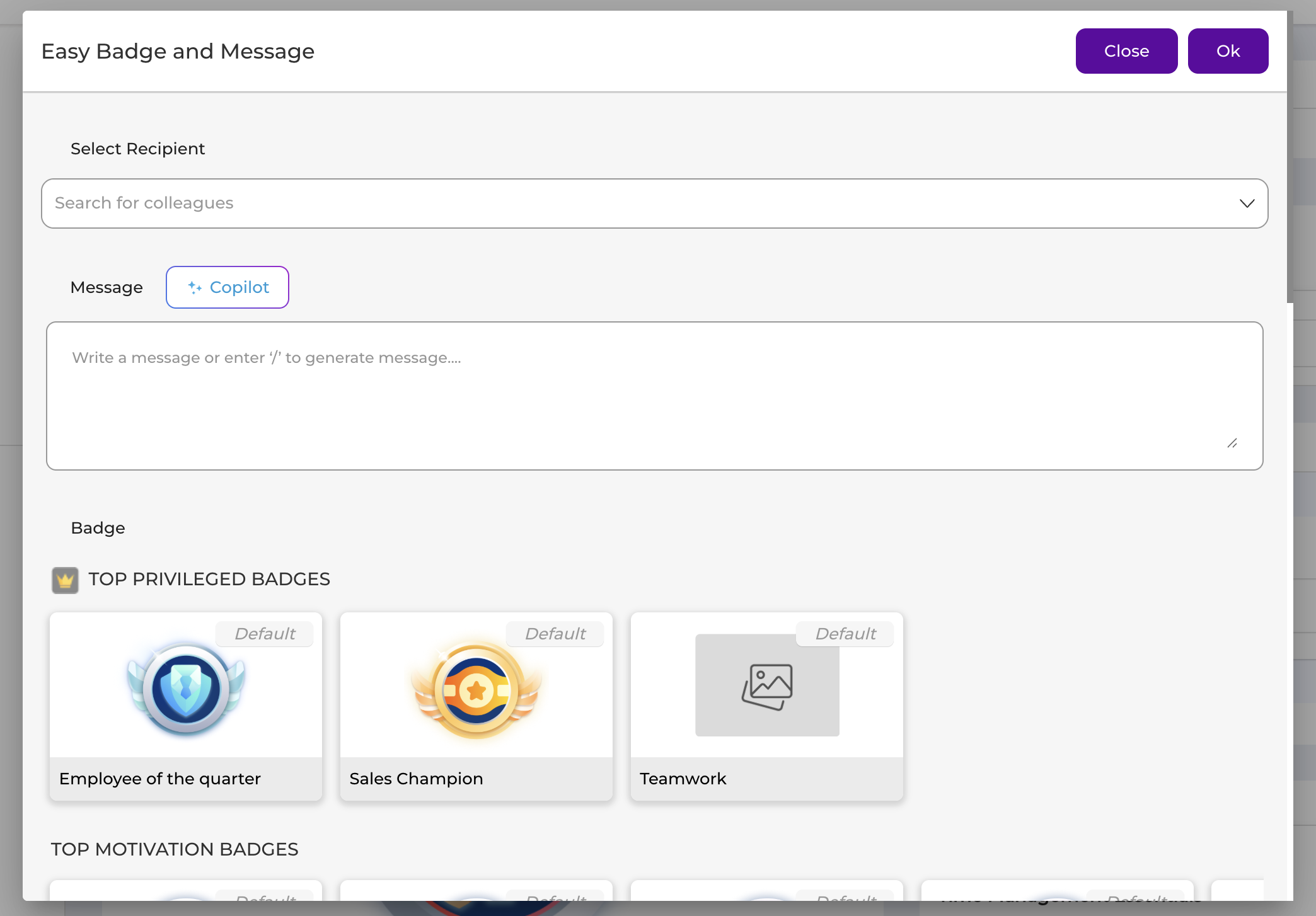This screenshot has height=916, width=1316.
Task: Click the Default tag on Sales Champion
Action: click(555, 634)
